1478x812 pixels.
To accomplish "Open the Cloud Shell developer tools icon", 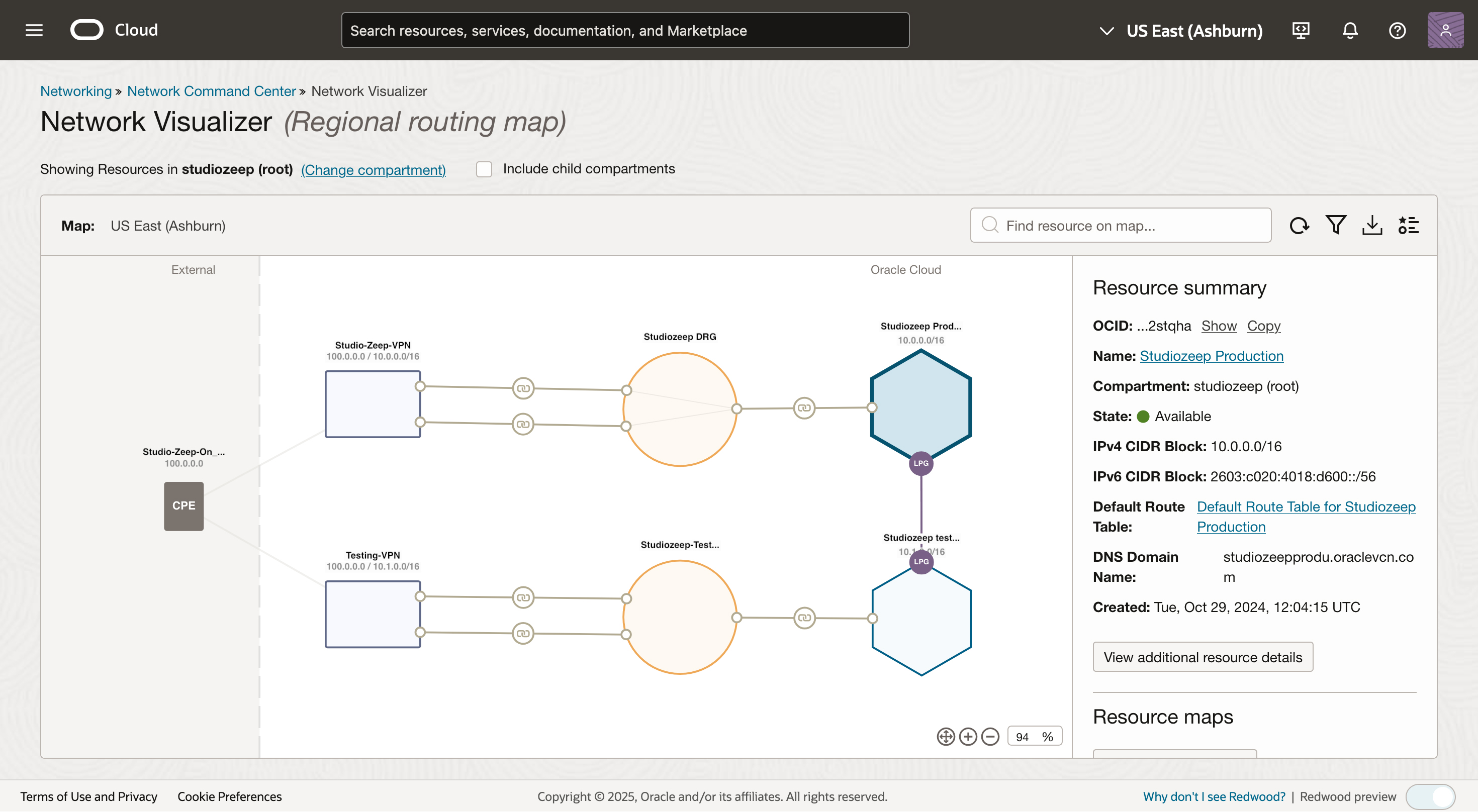I will (x=1301, y=30).
